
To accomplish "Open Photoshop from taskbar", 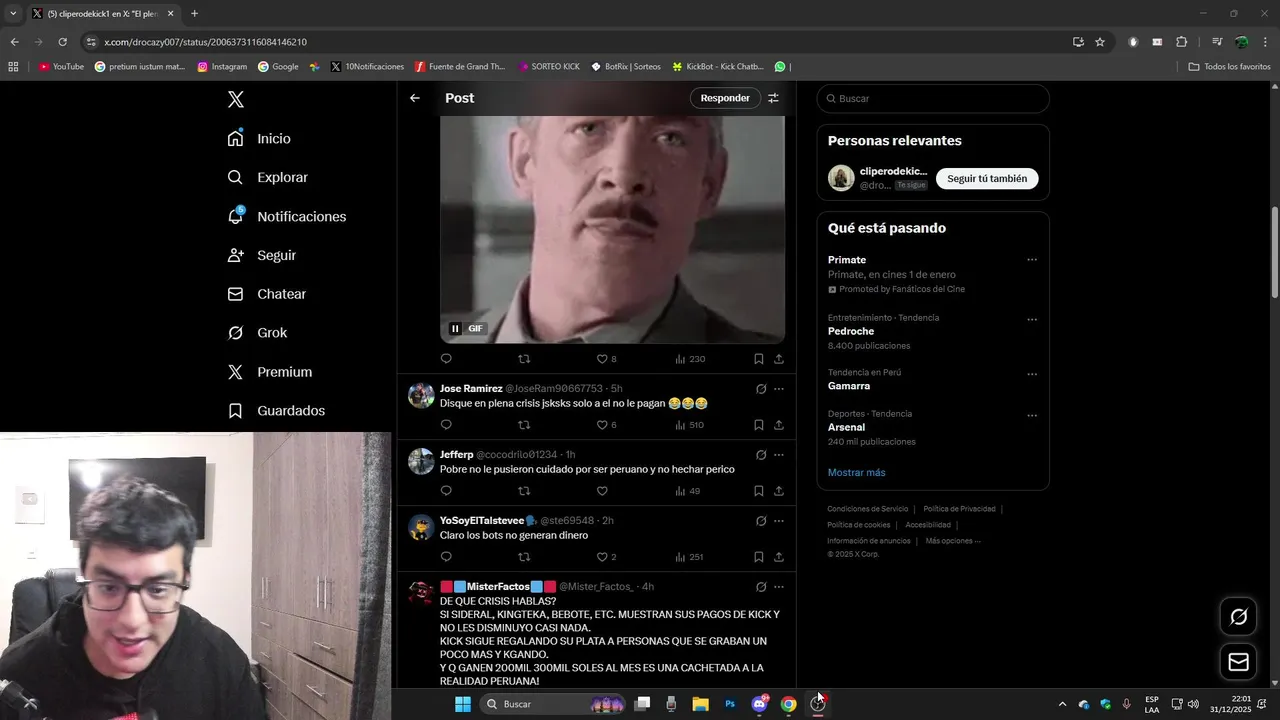I will [x=730, y=704].
